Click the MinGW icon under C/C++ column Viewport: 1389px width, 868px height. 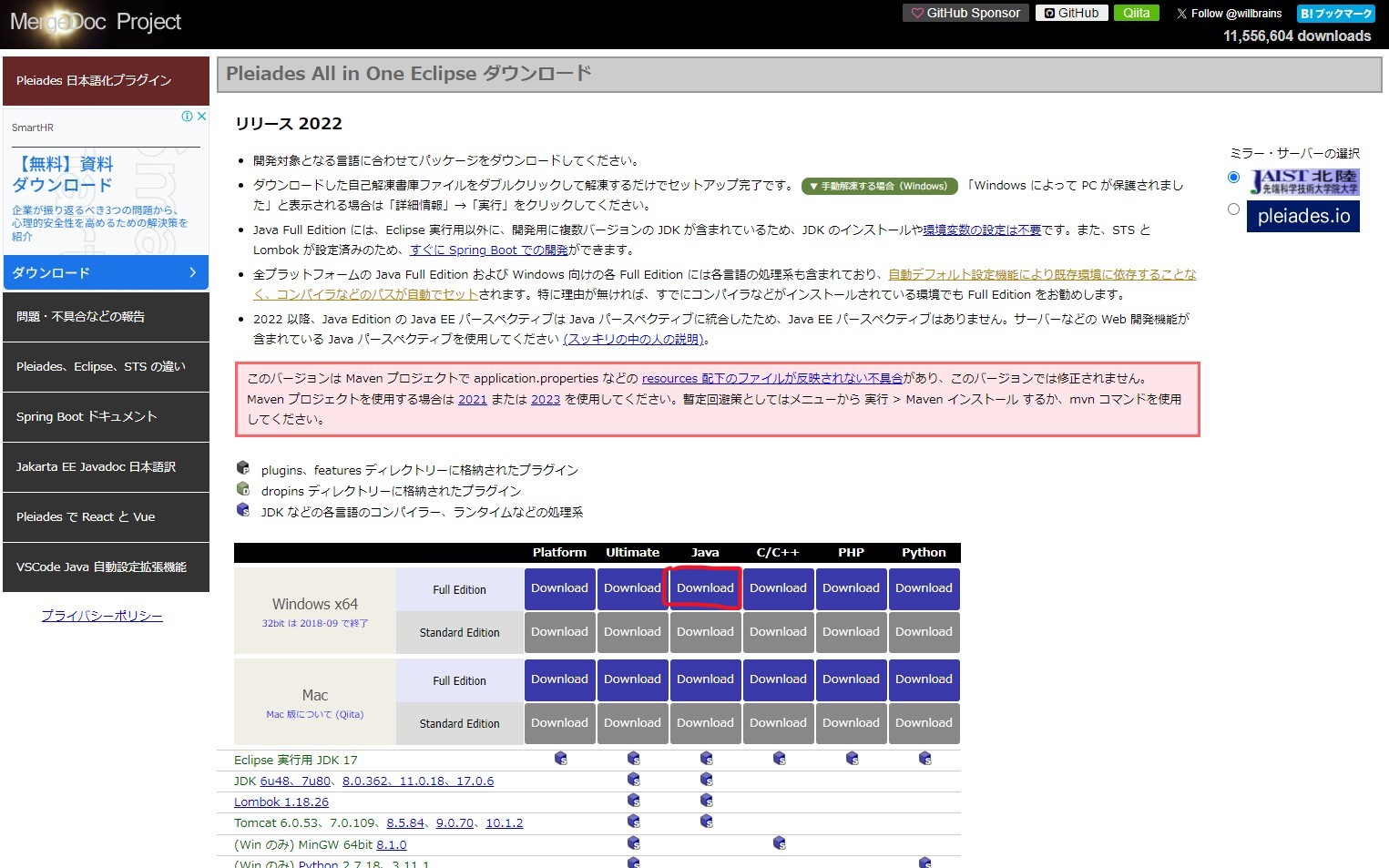coord(779,843)
